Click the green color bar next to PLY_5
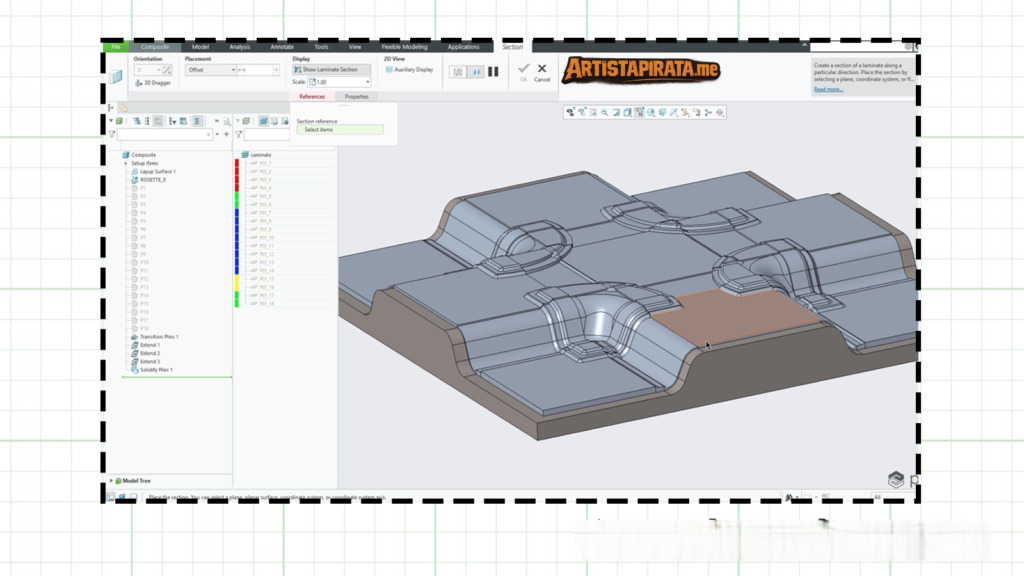 coord(236,196)
